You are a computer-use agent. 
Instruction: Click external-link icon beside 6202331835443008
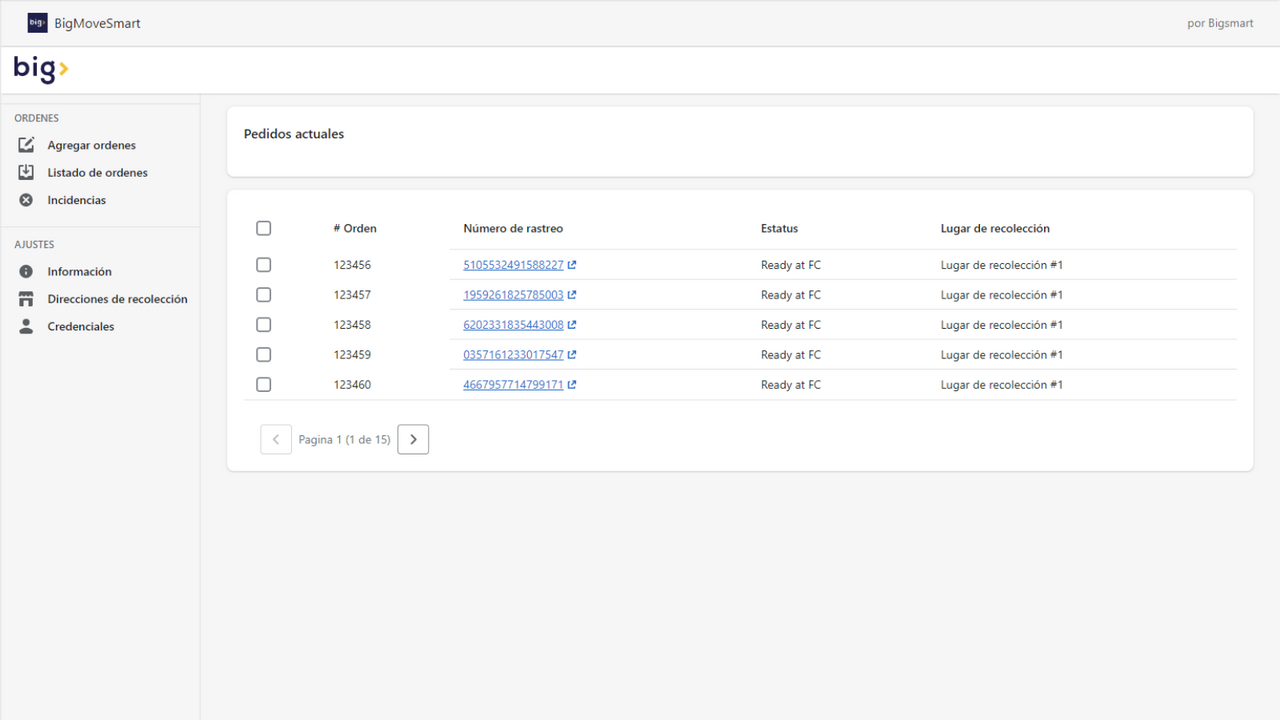coord(572,325)
